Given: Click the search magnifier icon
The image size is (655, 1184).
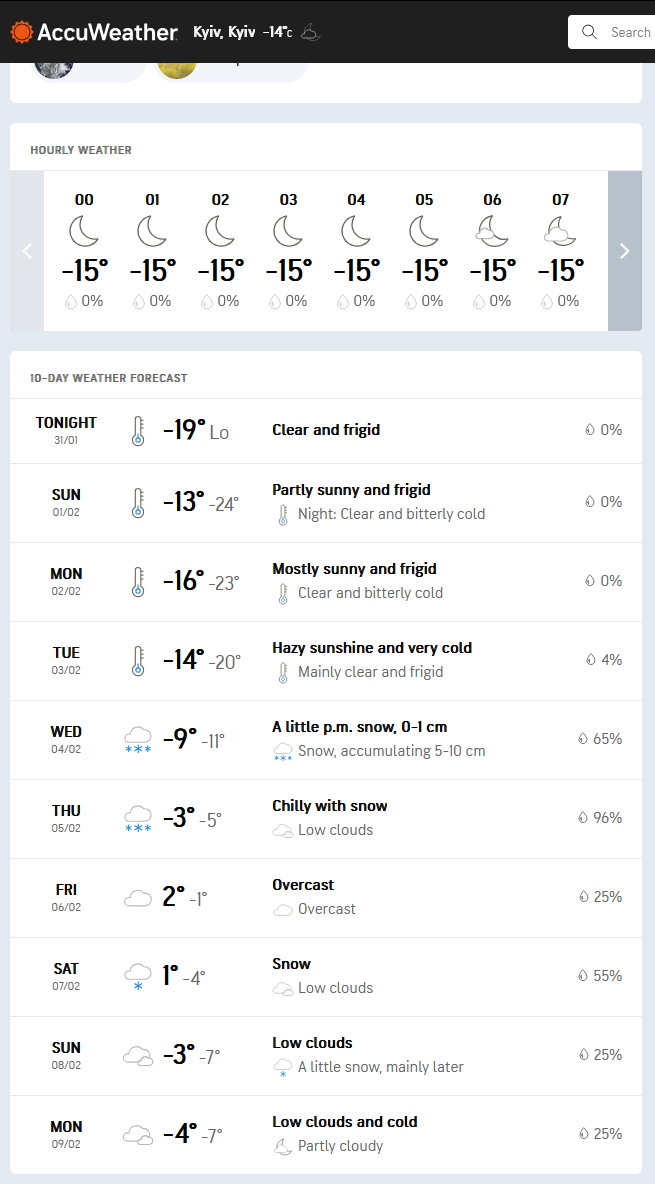Looking at the screenshot, I should pos(589,32).
